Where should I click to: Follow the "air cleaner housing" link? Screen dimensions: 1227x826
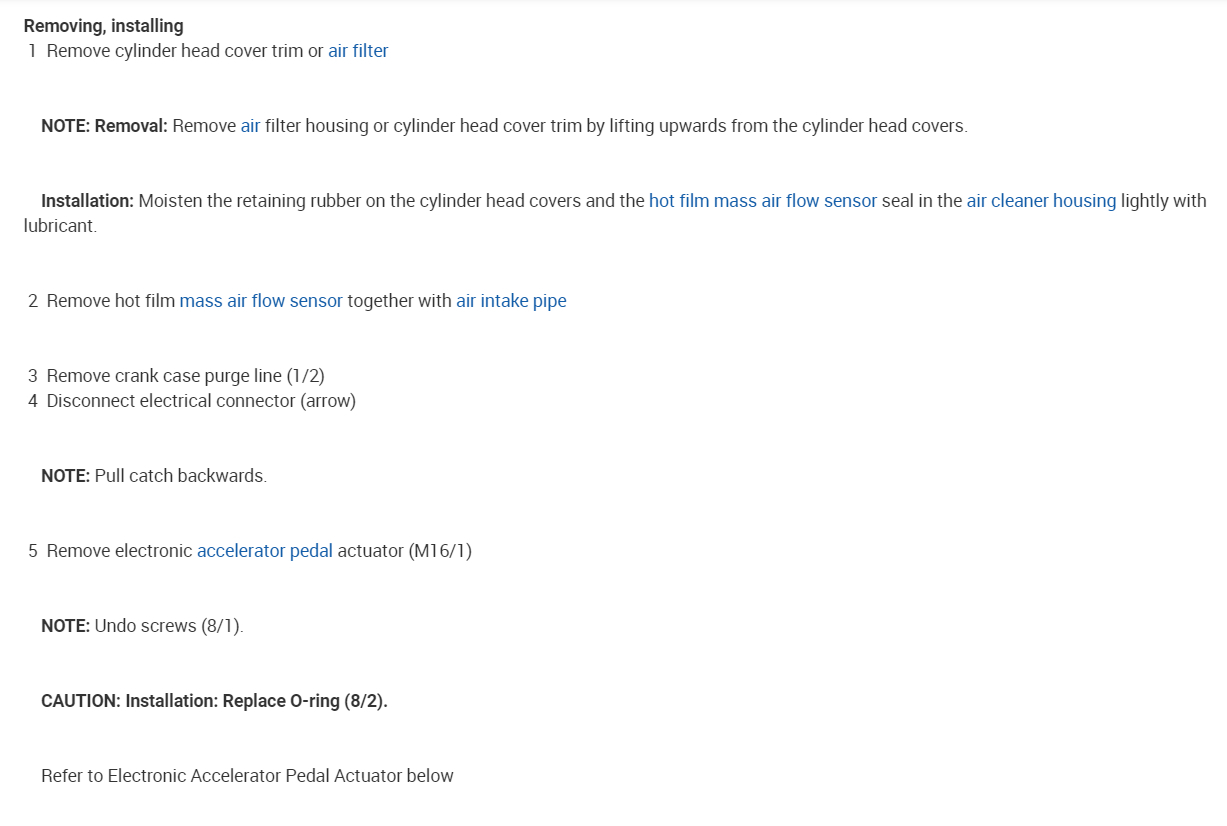(1040, 201)
